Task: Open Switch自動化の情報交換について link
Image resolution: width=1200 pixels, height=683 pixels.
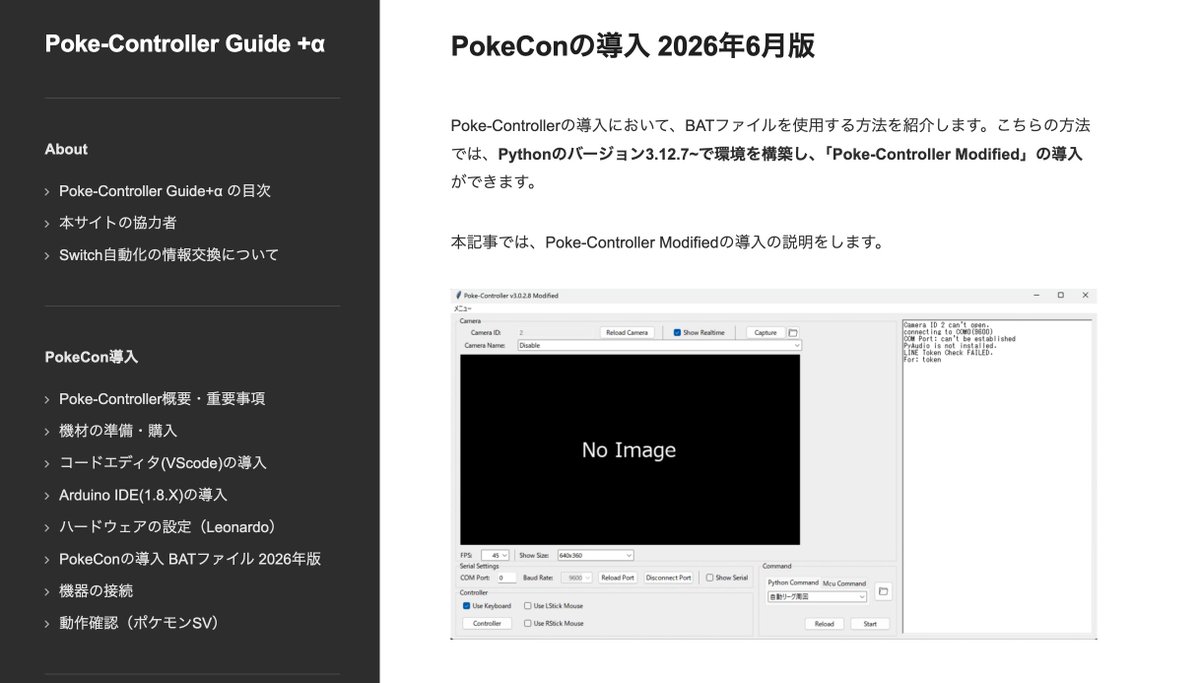Action: pyautogui.click(x=169, y=254)
